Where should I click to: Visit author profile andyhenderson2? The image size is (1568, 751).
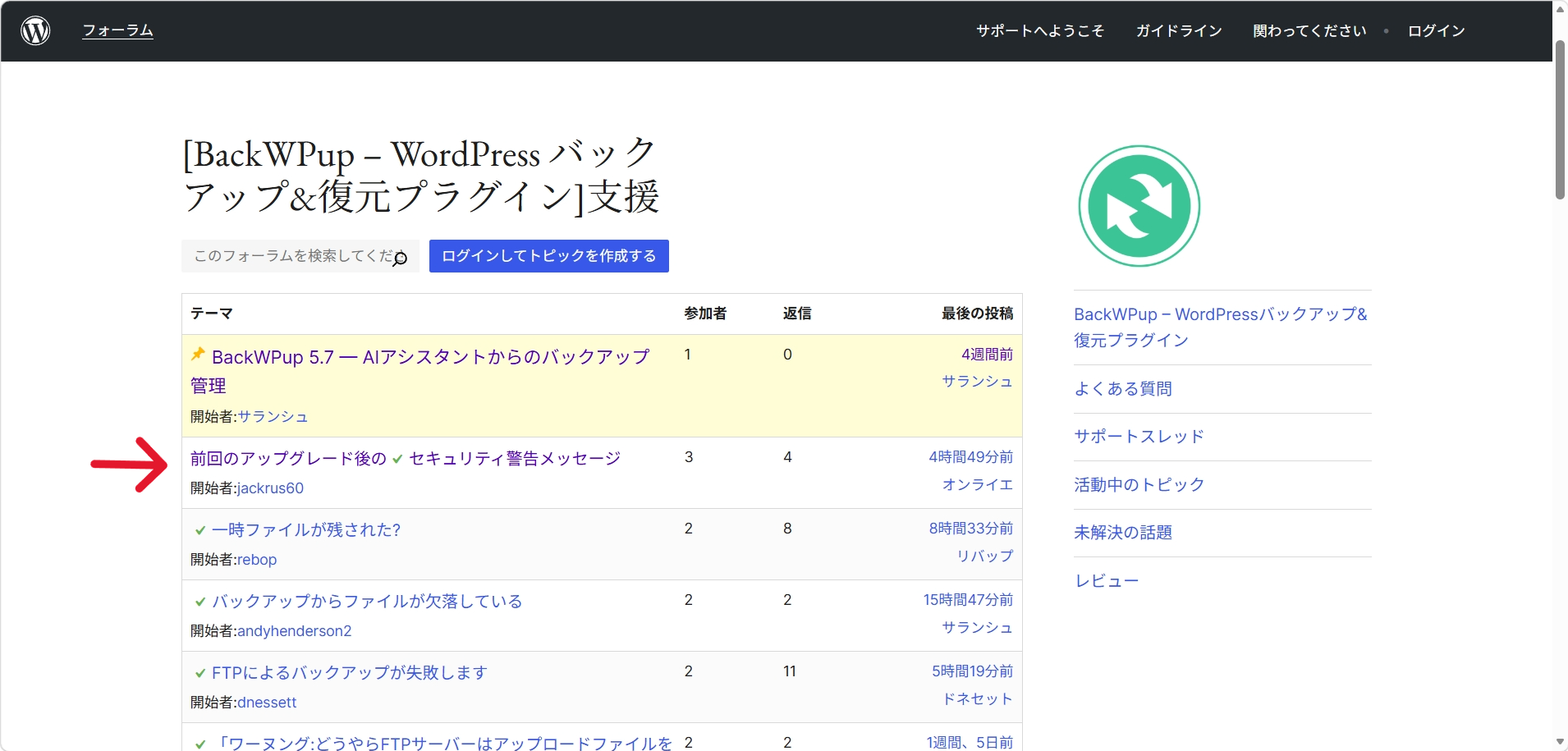click(294, 631)
